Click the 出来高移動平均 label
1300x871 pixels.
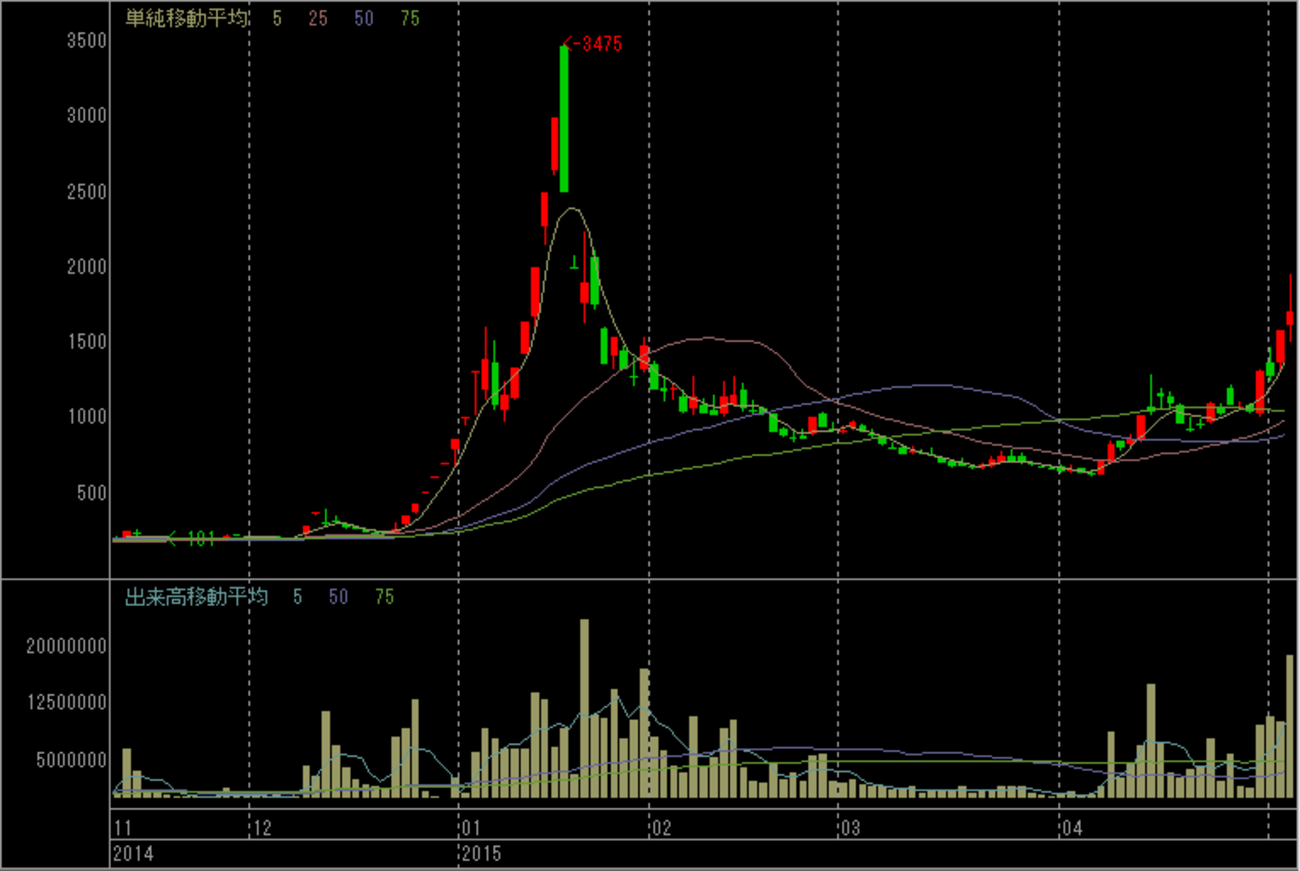coord(196,597)
